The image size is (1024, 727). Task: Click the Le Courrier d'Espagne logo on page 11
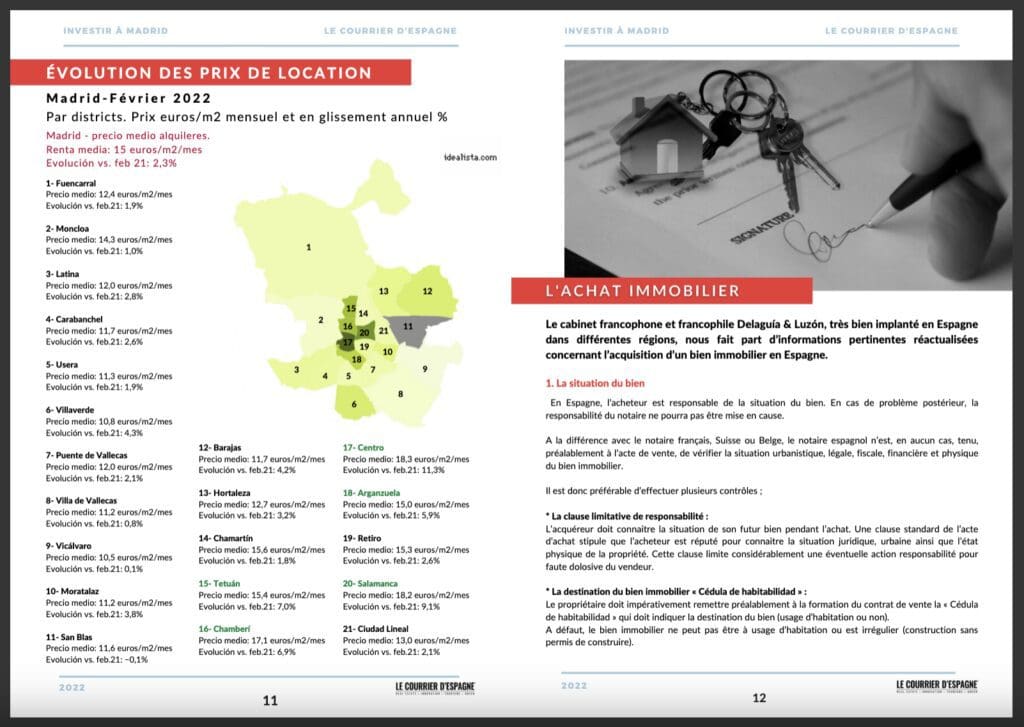click(435, 687)
